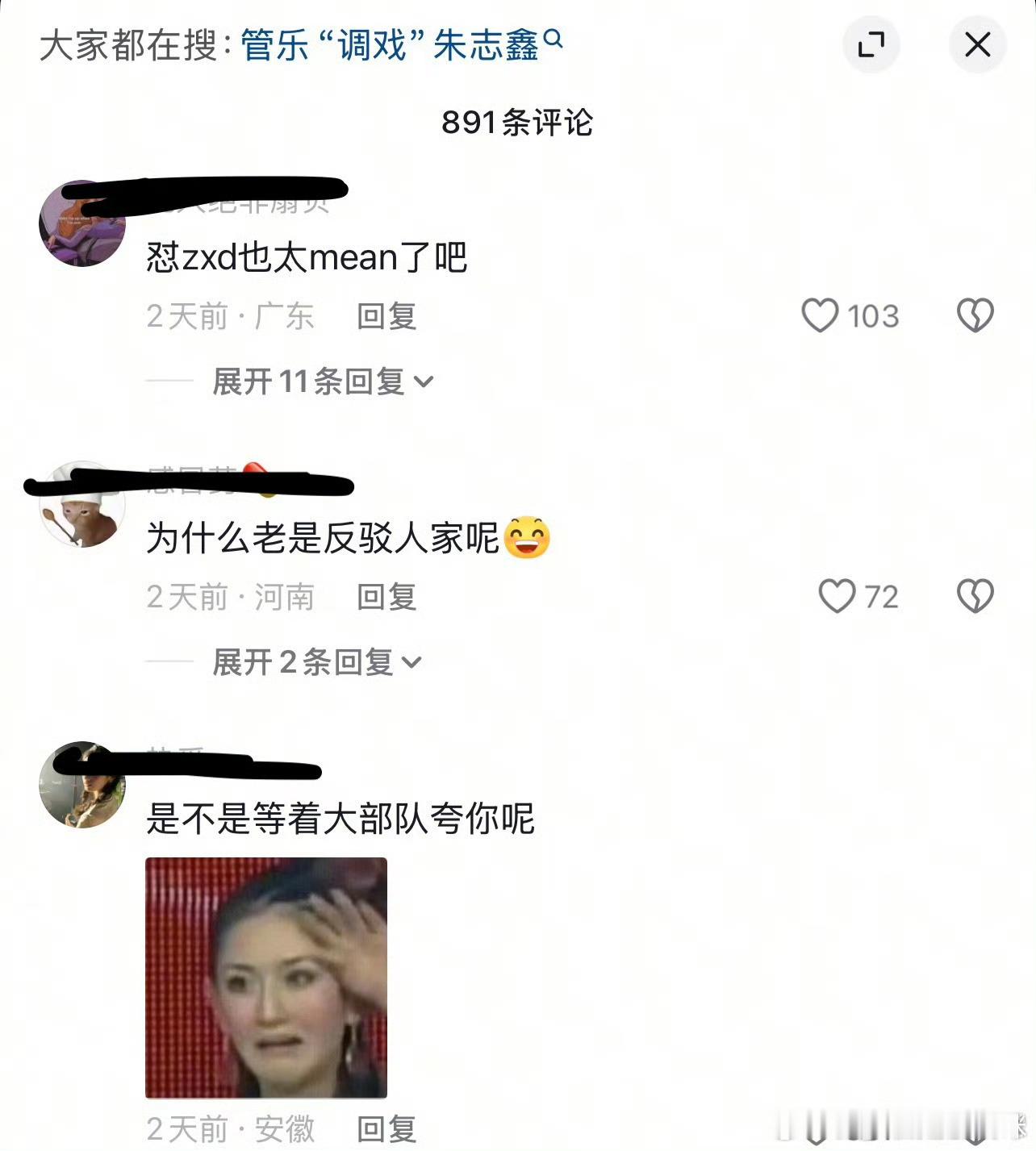View the reaction meme image in comment

tap(266, 978)
